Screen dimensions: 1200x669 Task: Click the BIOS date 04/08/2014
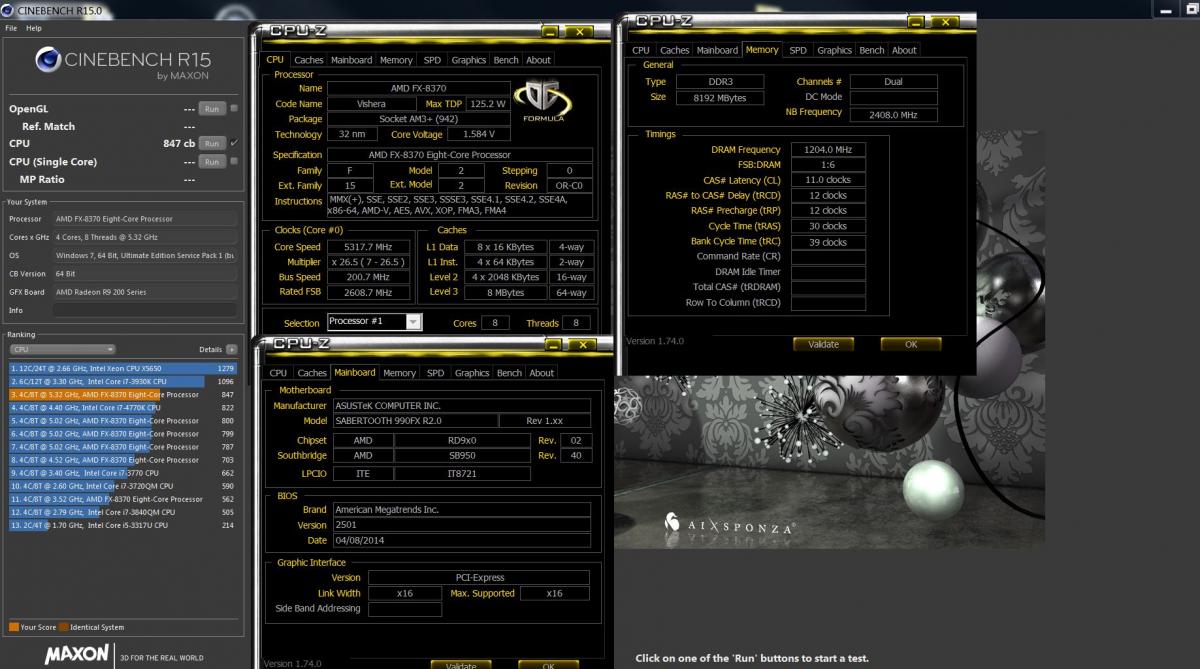(x=460, y=540)
